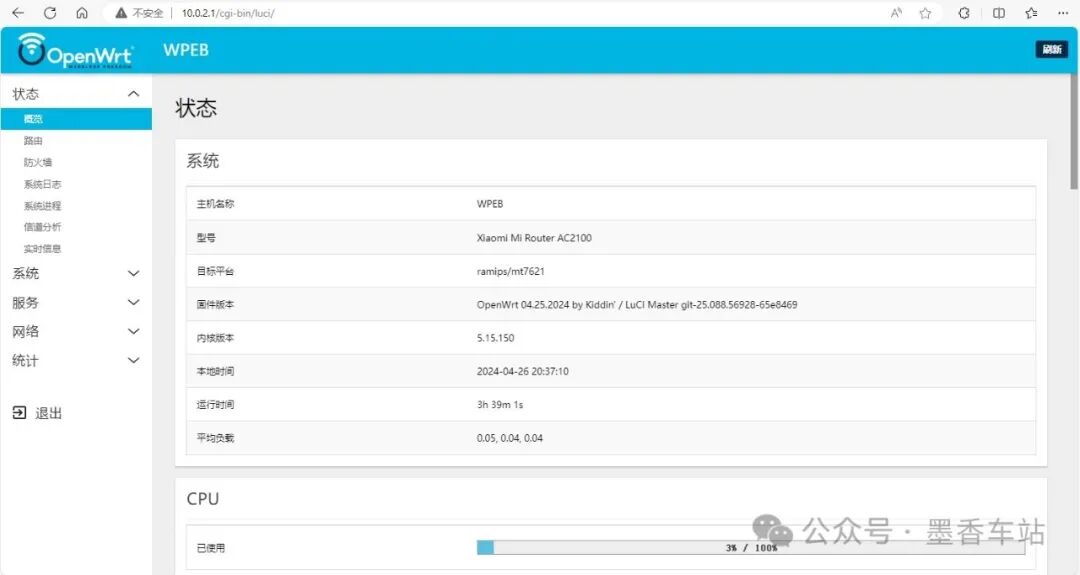
Task: Click the kernel version value 5.15.150
Action: point(495,338)
